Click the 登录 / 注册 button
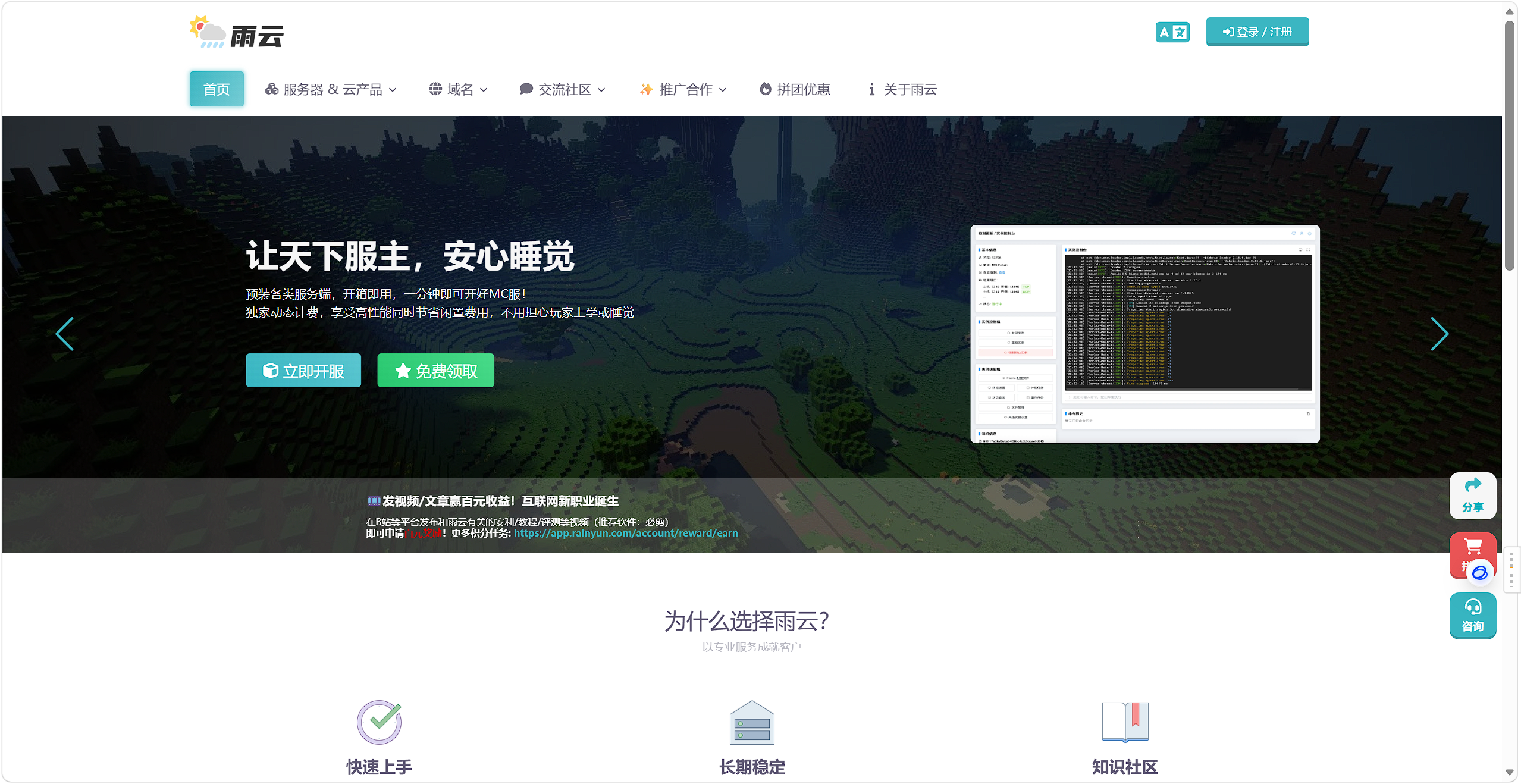Screen dimensions: 1521x784 pos(1257,32)
